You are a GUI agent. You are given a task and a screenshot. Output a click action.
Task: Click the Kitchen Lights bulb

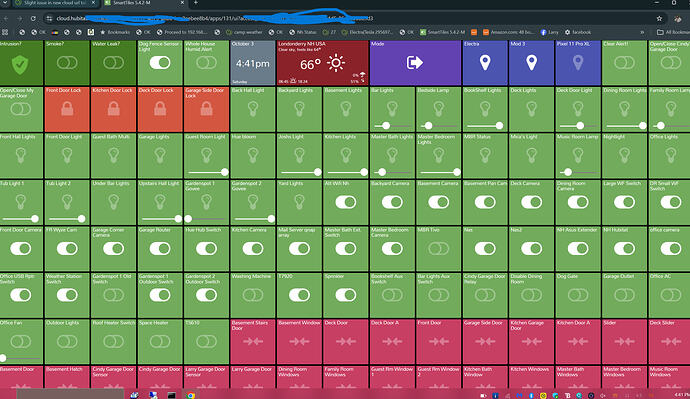[345, 154]
